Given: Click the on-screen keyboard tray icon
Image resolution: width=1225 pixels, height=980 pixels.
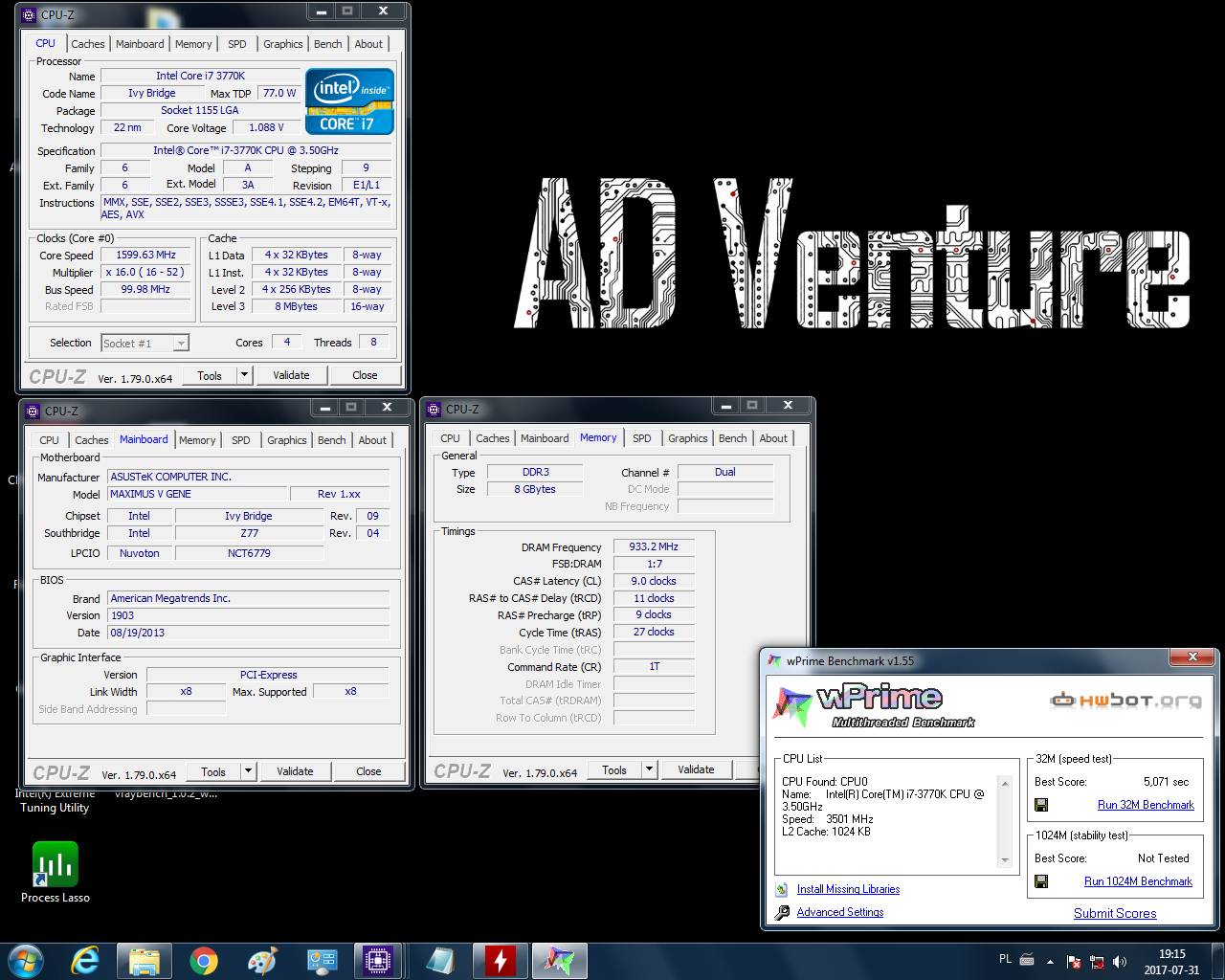Looking at the screenshot, I should pyautogui.click(x=1027, y=959).
